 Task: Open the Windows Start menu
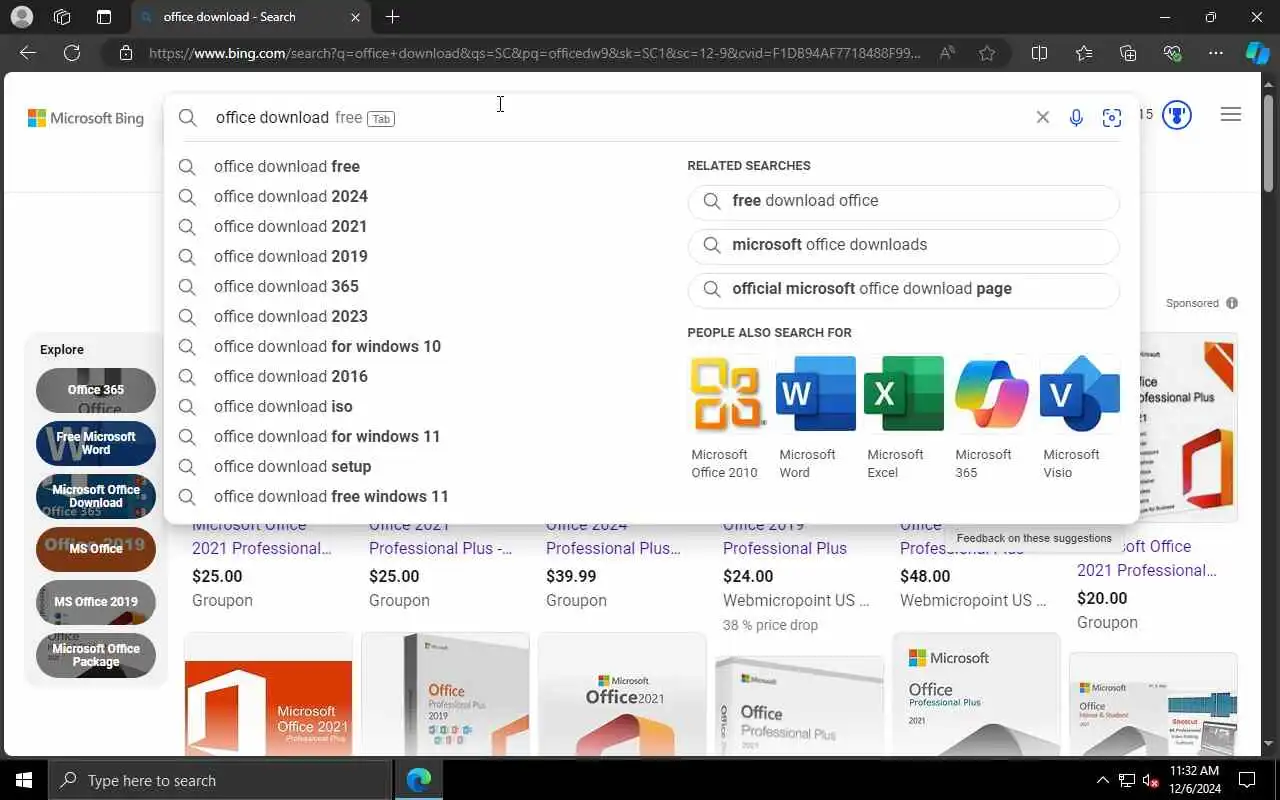[x=24, y=780]
